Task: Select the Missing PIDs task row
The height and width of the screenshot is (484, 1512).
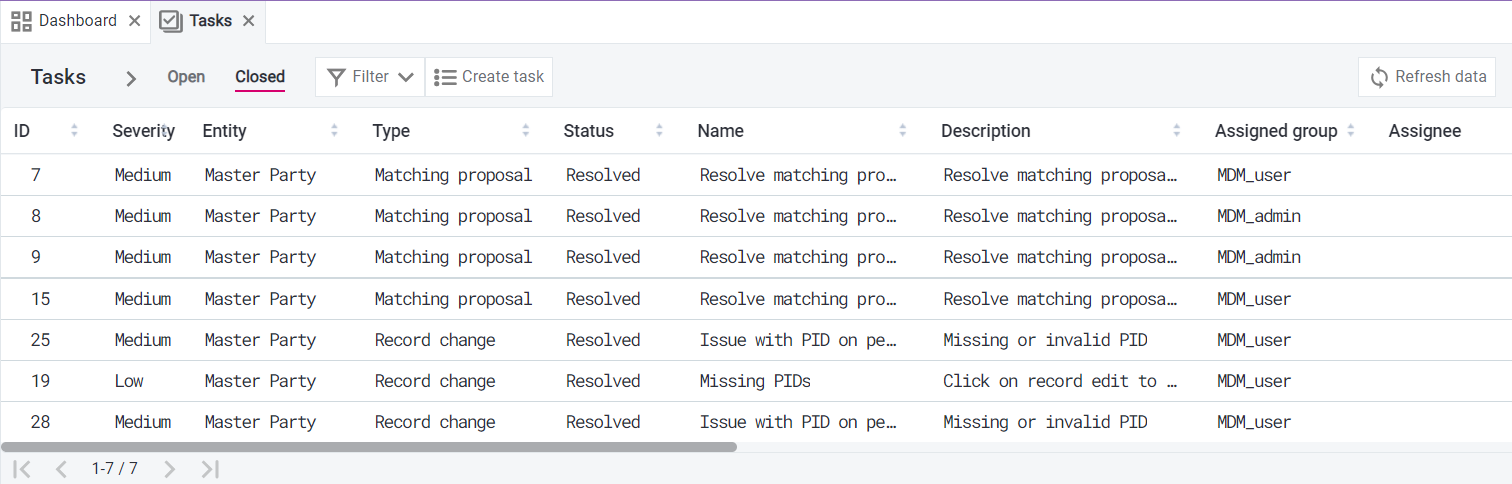Action: [x=755, y=381]
